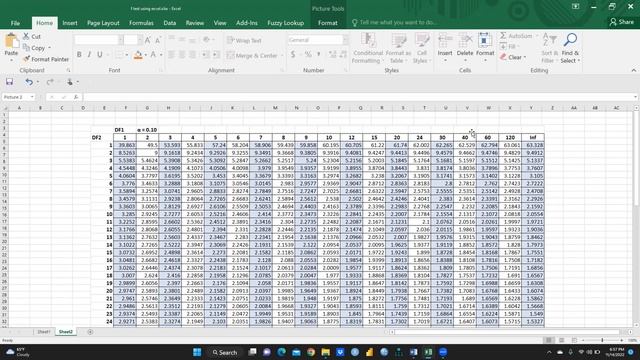Switch to the Page Layout tab
The image size is (640, 360).
103,23
